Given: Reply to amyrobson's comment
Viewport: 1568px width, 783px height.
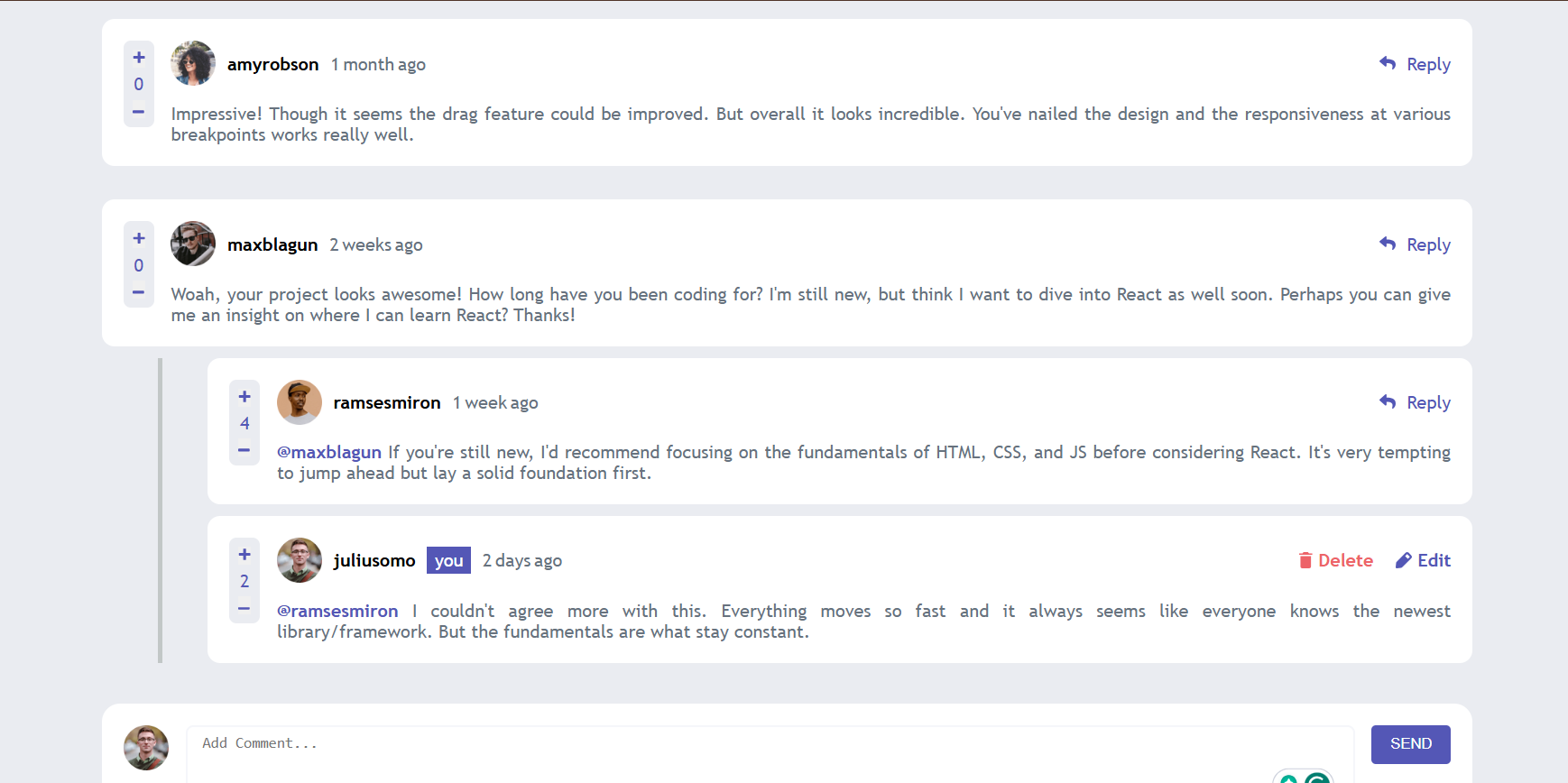Looking at the screenshot, I should point(1415,64).
